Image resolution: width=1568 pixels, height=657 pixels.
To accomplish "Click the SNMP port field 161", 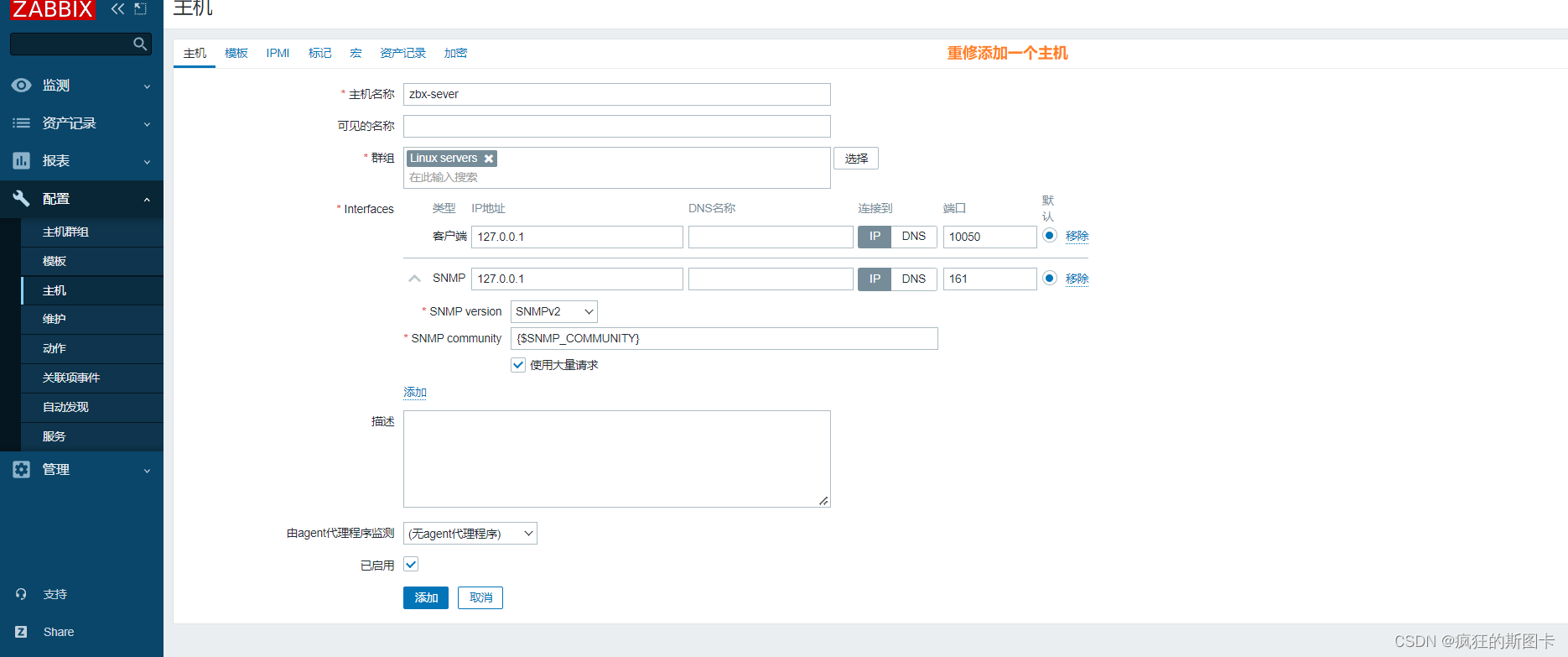I will (989, 279).
